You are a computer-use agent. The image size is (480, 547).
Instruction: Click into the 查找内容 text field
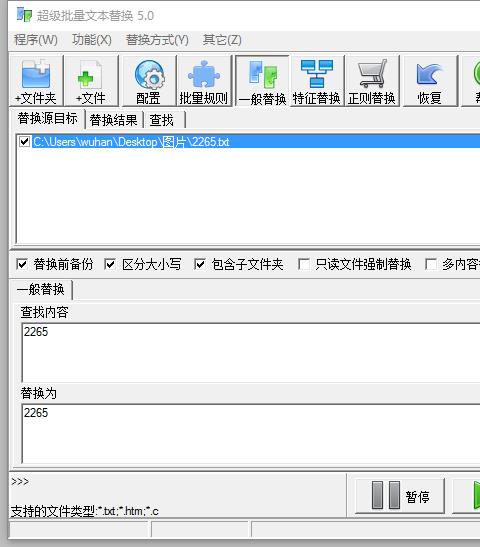(x=251, y=353)
